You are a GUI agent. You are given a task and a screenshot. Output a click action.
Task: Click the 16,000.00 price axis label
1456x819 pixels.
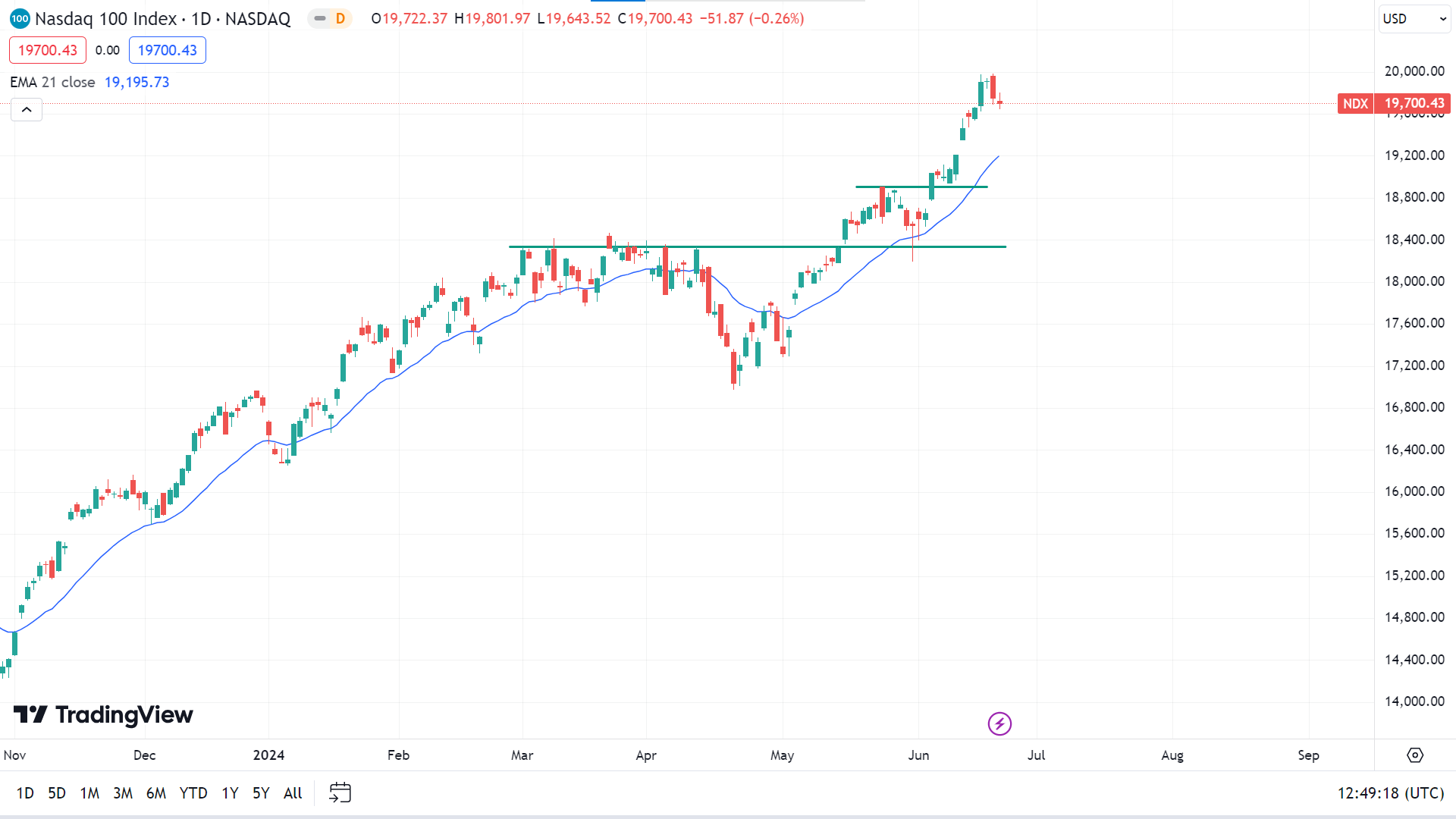(1414, 491)
